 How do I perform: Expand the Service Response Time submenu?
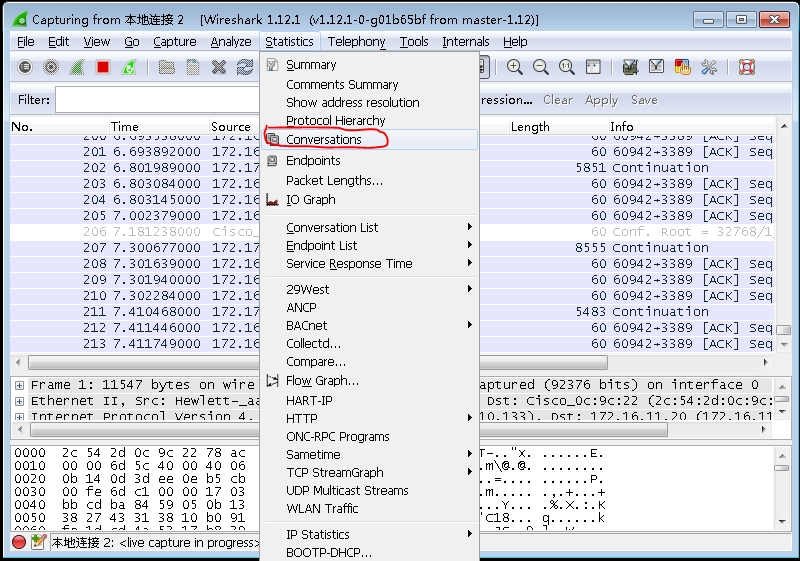tap(370, 264)
